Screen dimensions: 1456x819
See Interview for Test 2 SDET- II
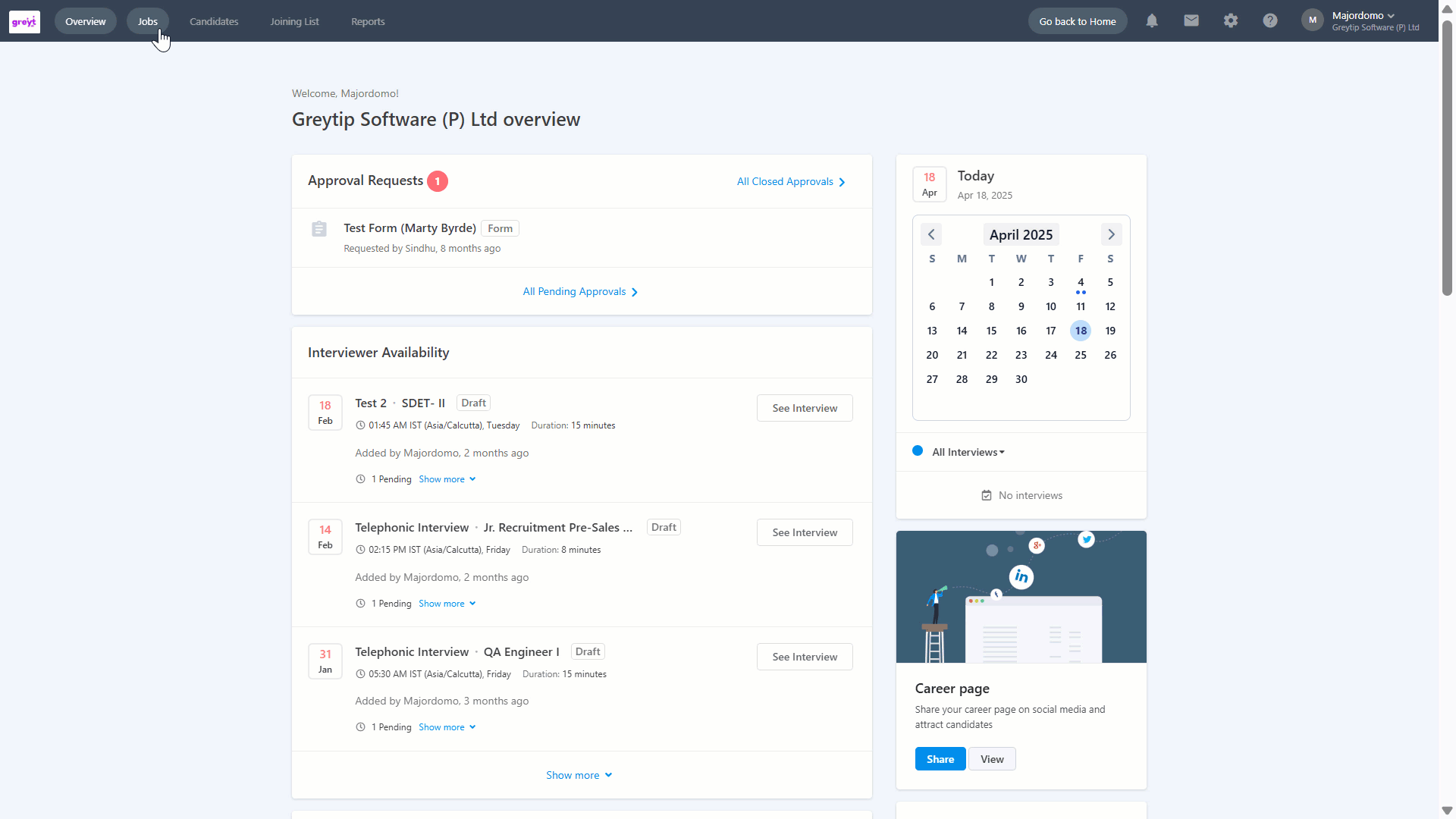click(x=805, y=408)
